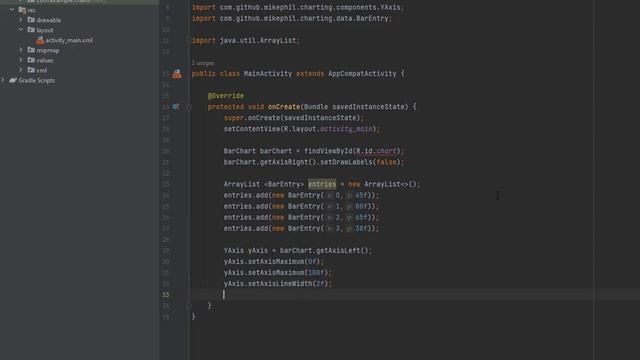Screen dimensions: 640x360
Task: Click value 38f in fourth BarEntry
Action: click(361, 228)
